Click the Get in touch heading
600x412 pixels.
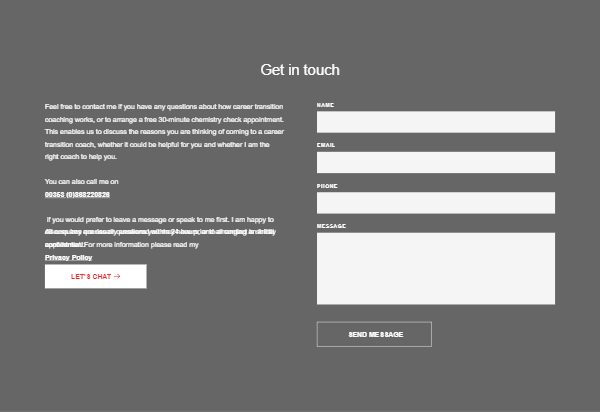(x=300, y=70)
